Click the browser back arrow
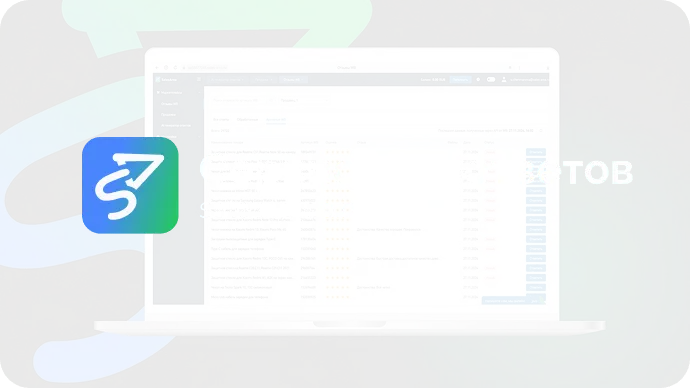Viewport: 690px width, 388px height. coord(157,68)
